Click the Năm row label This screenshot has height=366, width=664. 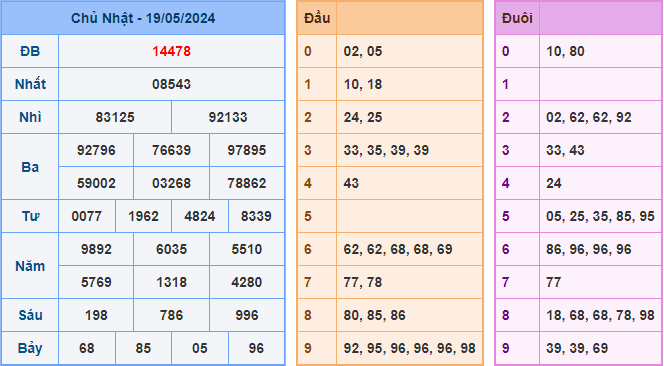tap(30, 266)
